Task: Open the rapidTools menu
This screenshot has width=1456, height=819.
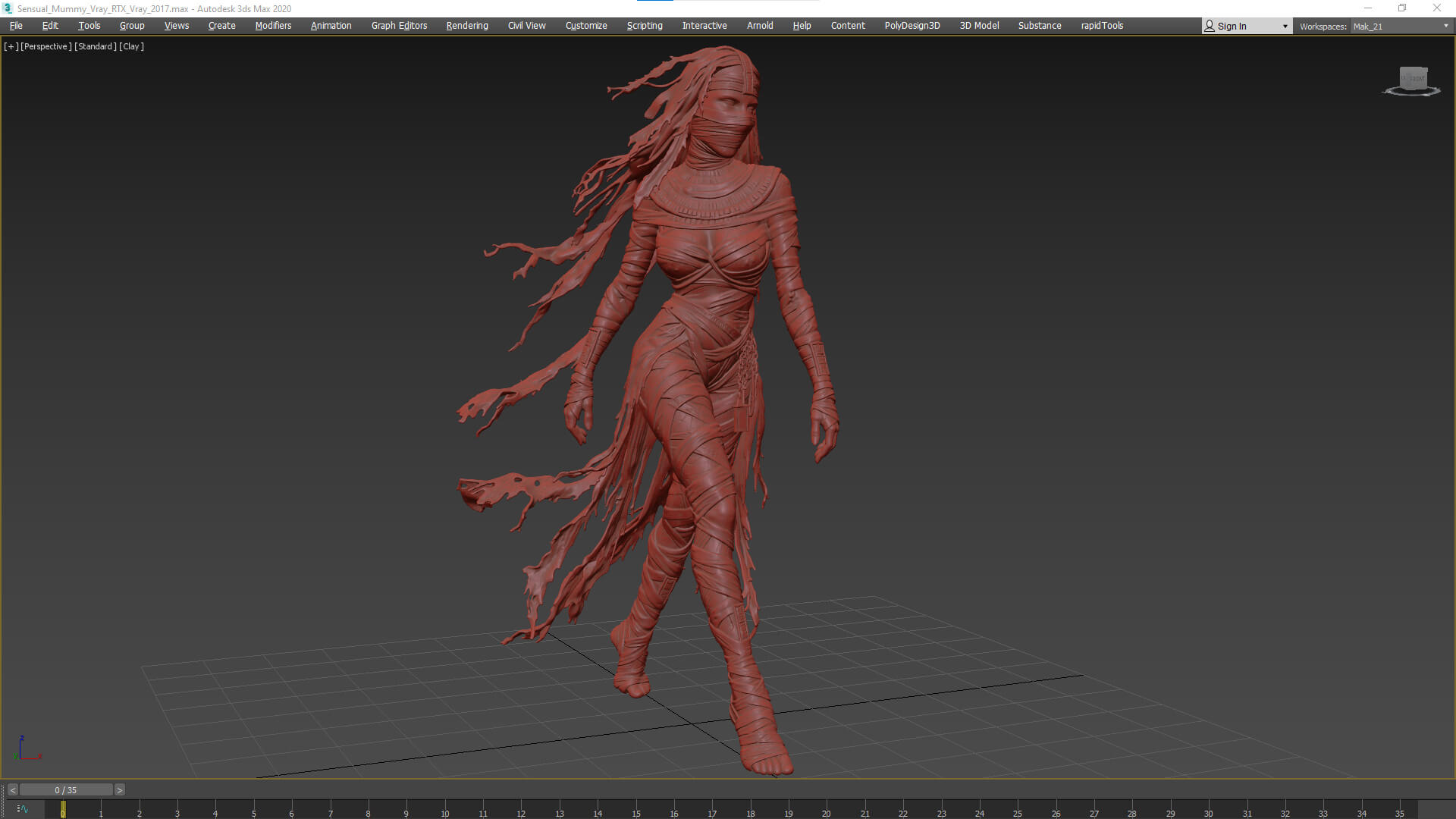Action: tap(1102, 26)
